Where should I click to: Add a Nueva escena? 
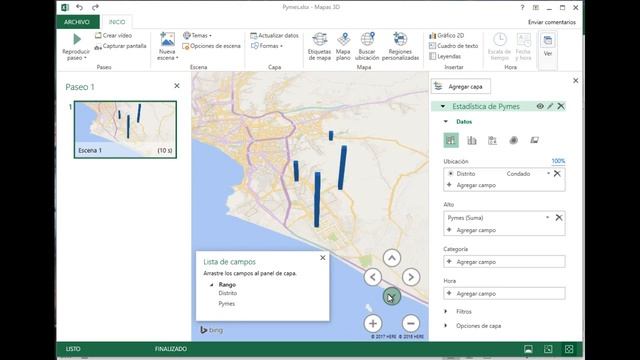coord(167,46)
